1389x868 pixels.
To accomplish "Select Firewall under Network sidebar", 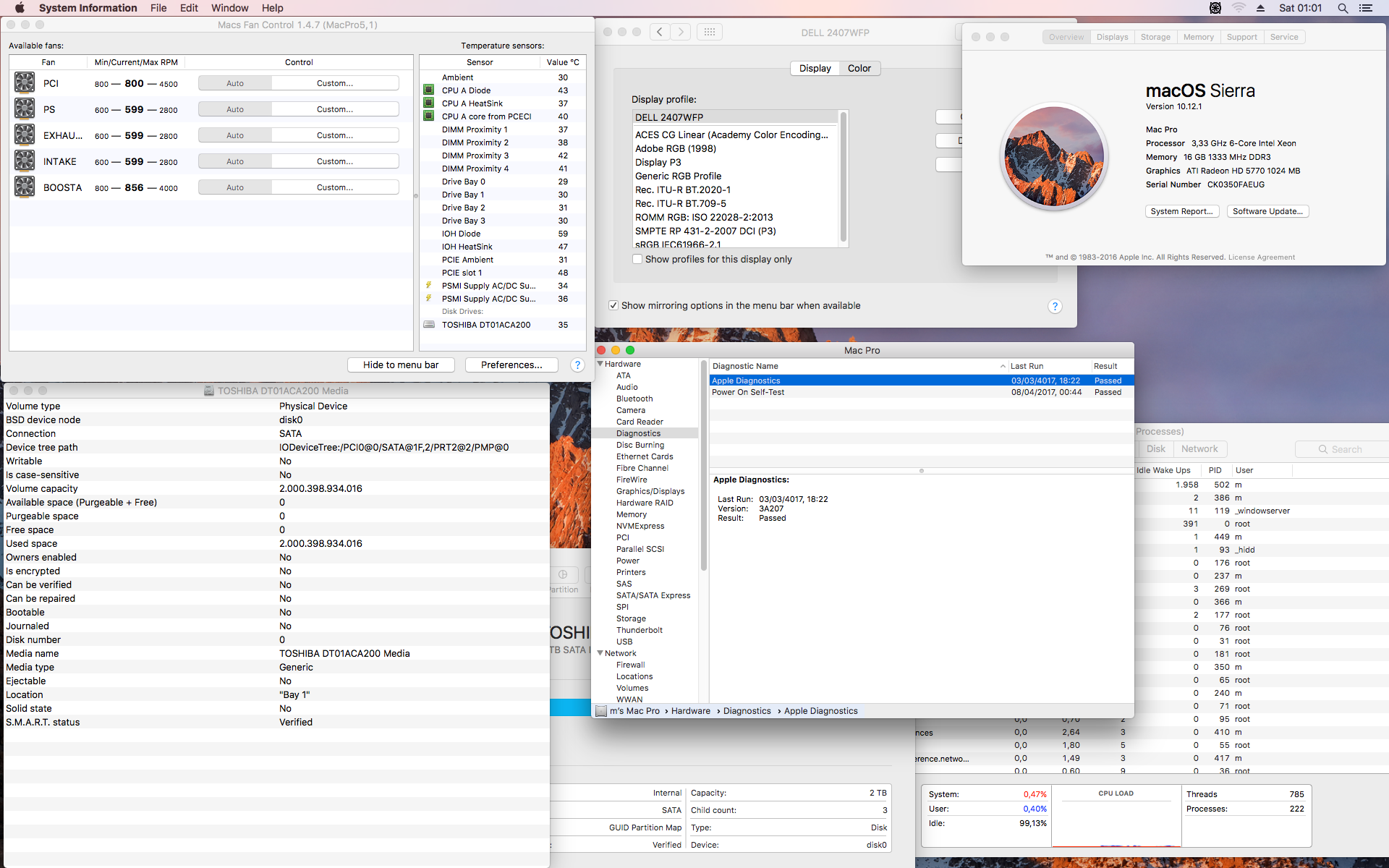I will [645, 665].
